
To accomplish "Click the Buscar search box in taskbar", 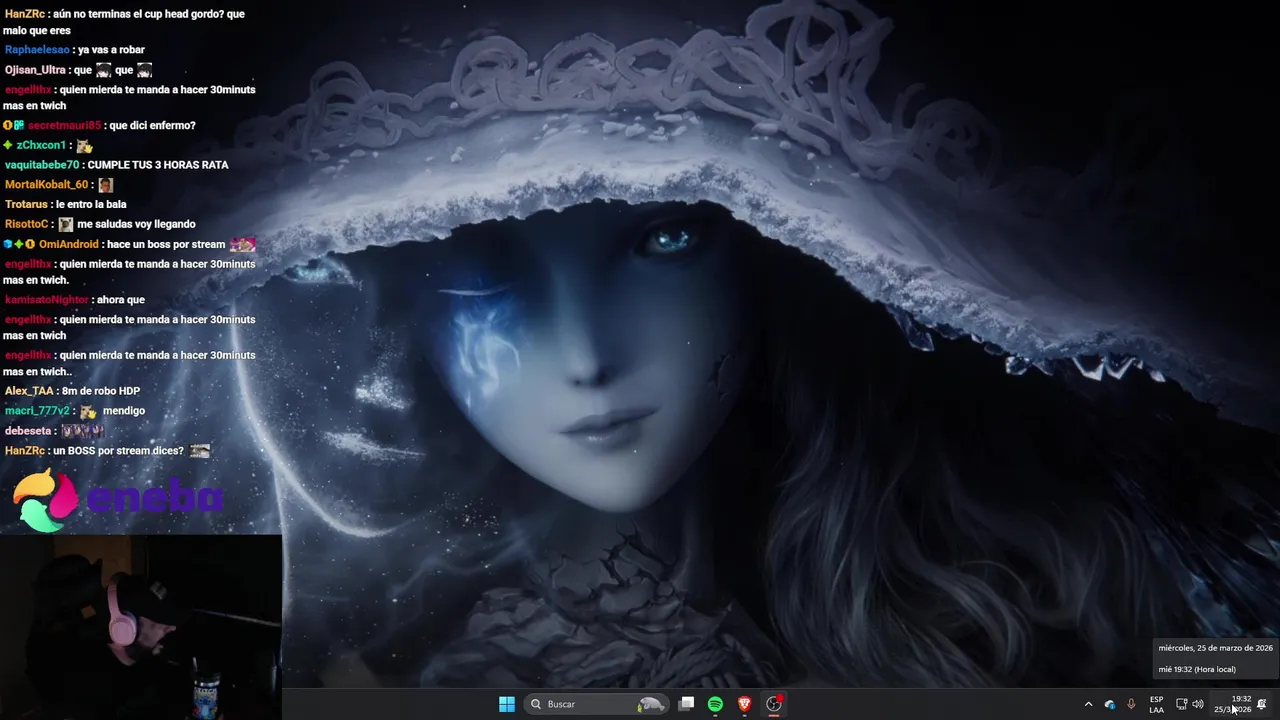I will pos(597,704).
